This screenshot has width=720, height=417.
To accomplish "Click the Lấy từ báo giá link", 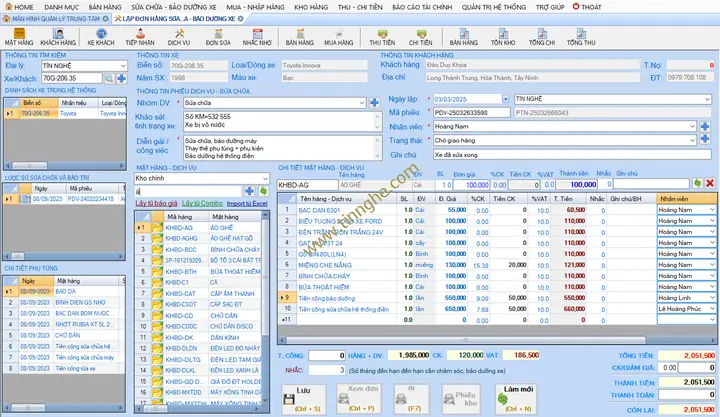I will (156, 203).
